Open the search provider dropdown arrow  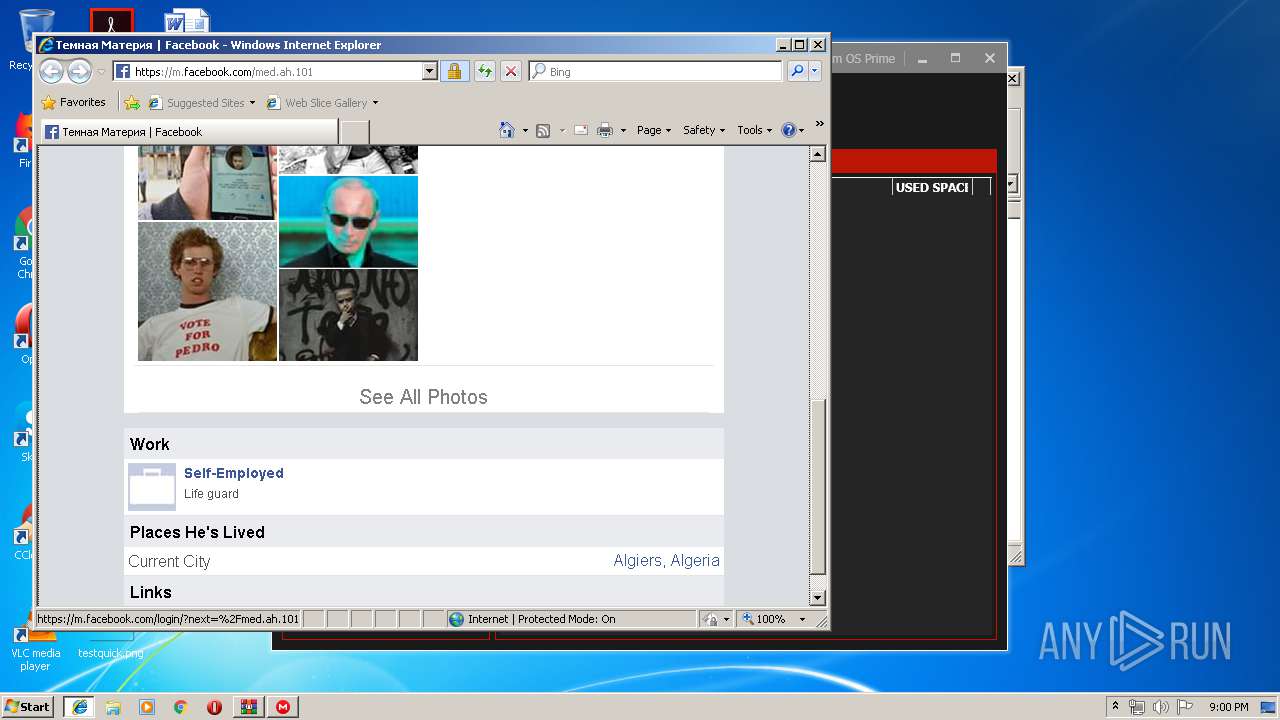815,71
